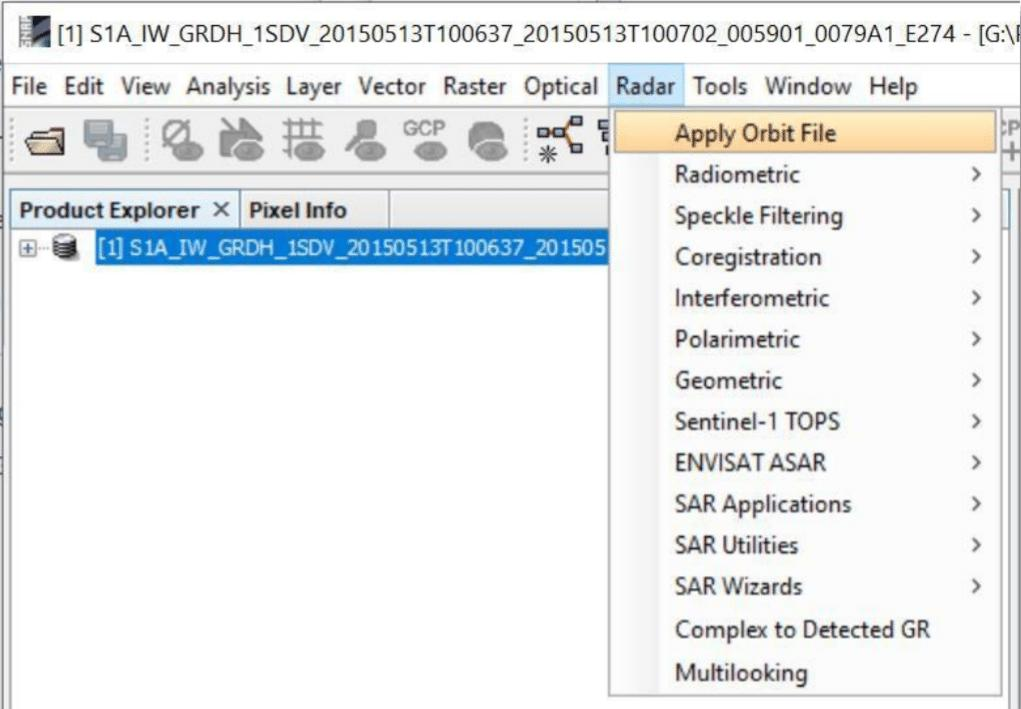Image resolution: width=1021 pixels, height=709 pixels.
Task: Open the ENVISAT ASAR submenu
Action: click(805, 462)
